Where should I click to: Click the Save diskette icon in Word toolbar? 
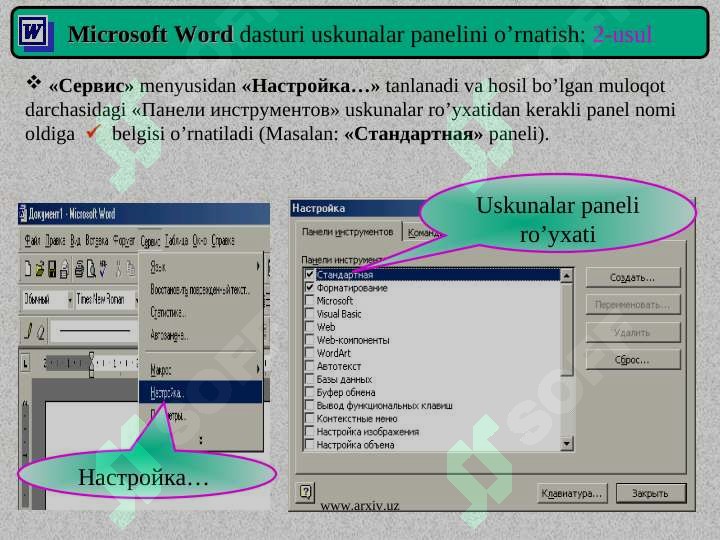click(x=52, y=269)
